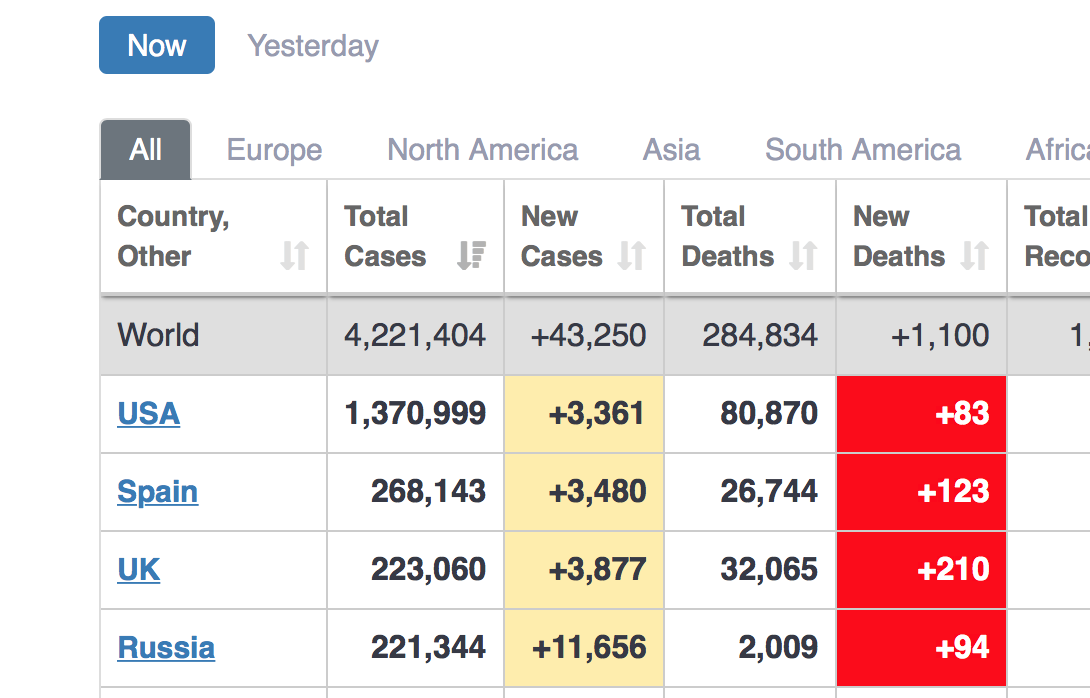Sort by New Deaths arrows icon
The image size is (1090, 698).
974,256
